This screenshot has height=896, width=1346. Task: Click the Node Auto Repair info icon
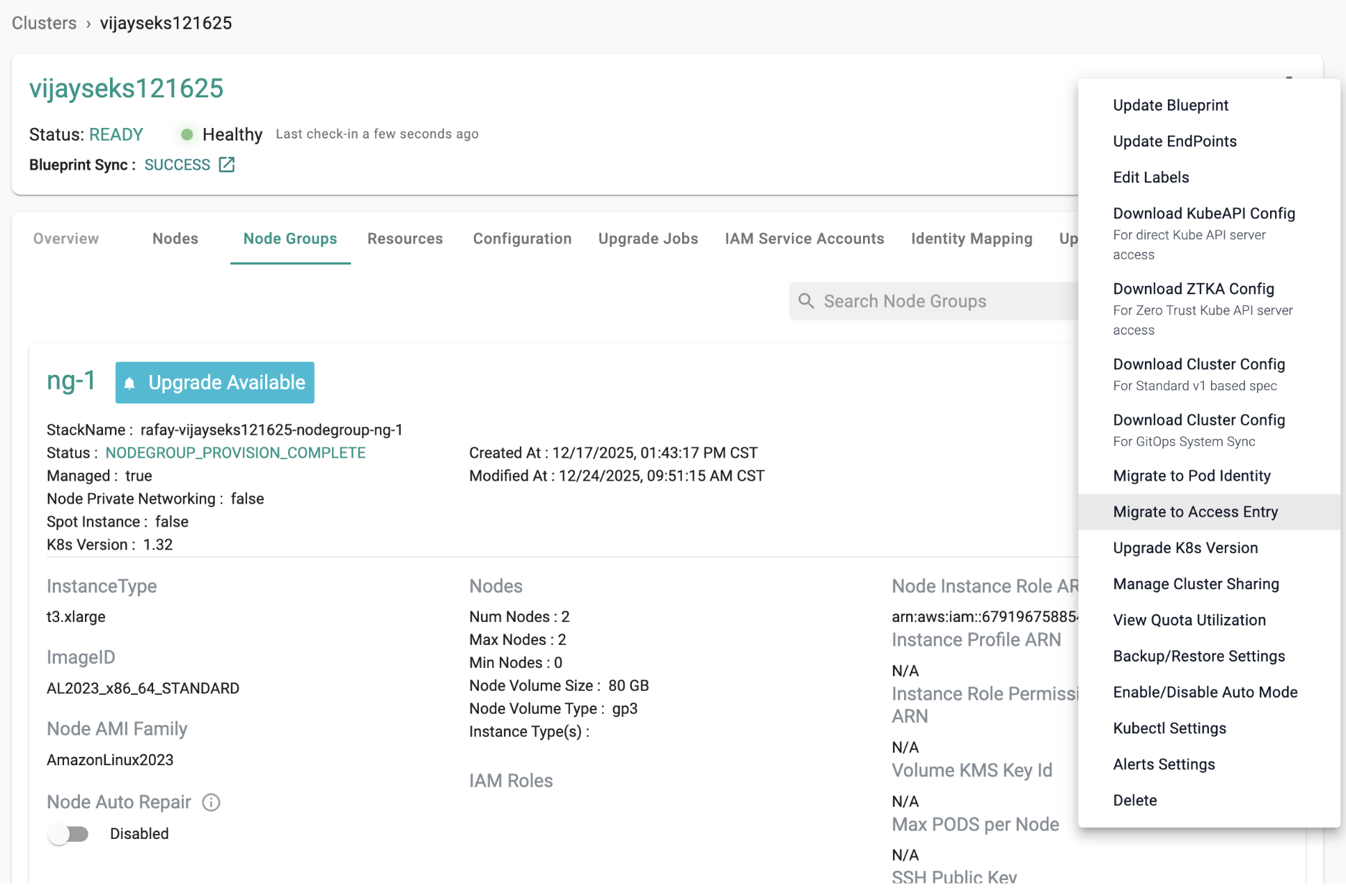[x=211, y=802]
